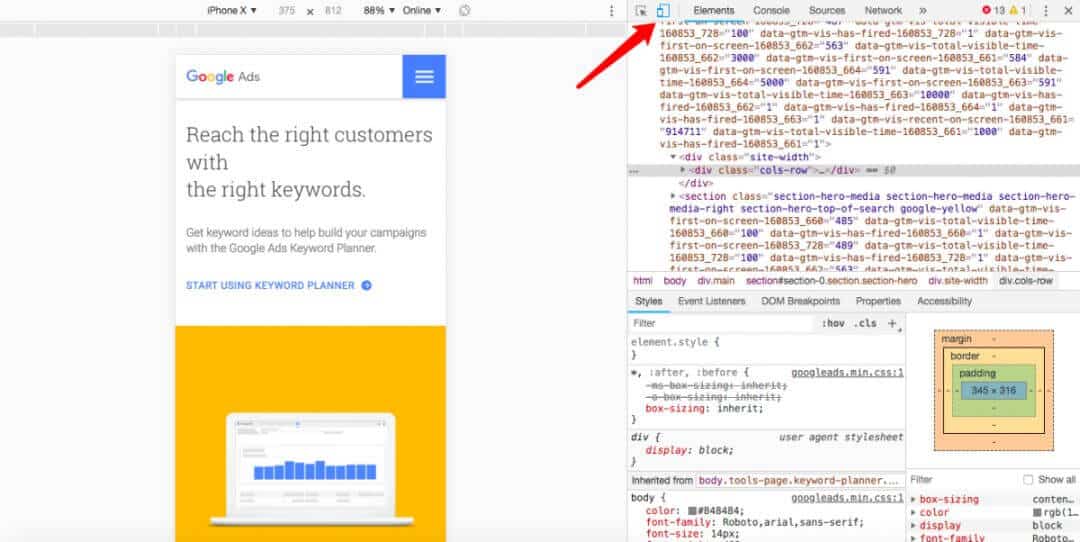Click div.cols-row breadcrumb item
Viewport: 1080px width, 542px height.
point(1026,281)
